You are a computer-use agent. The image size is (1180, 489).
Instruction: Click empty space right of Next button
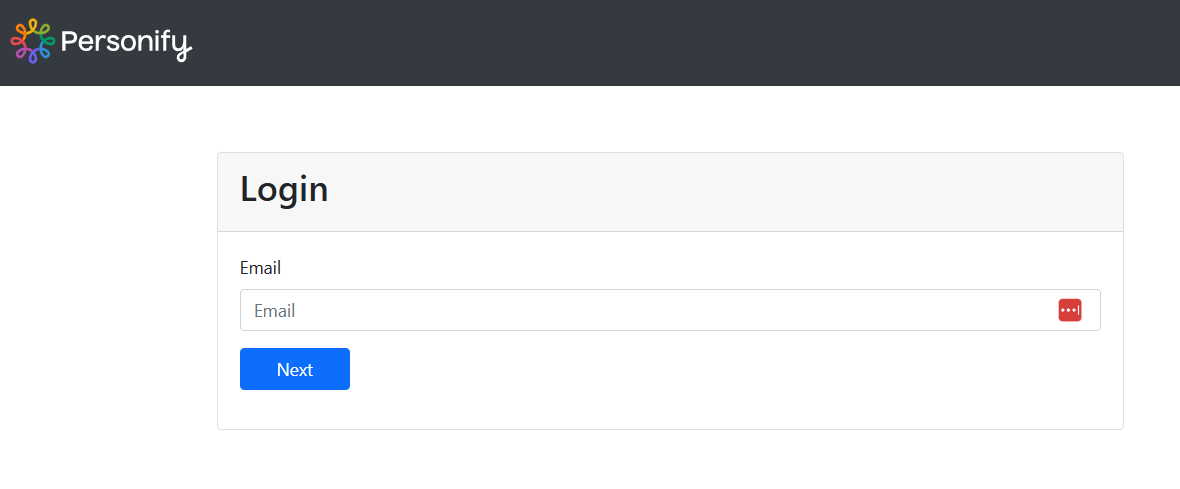tap(700, 369)
